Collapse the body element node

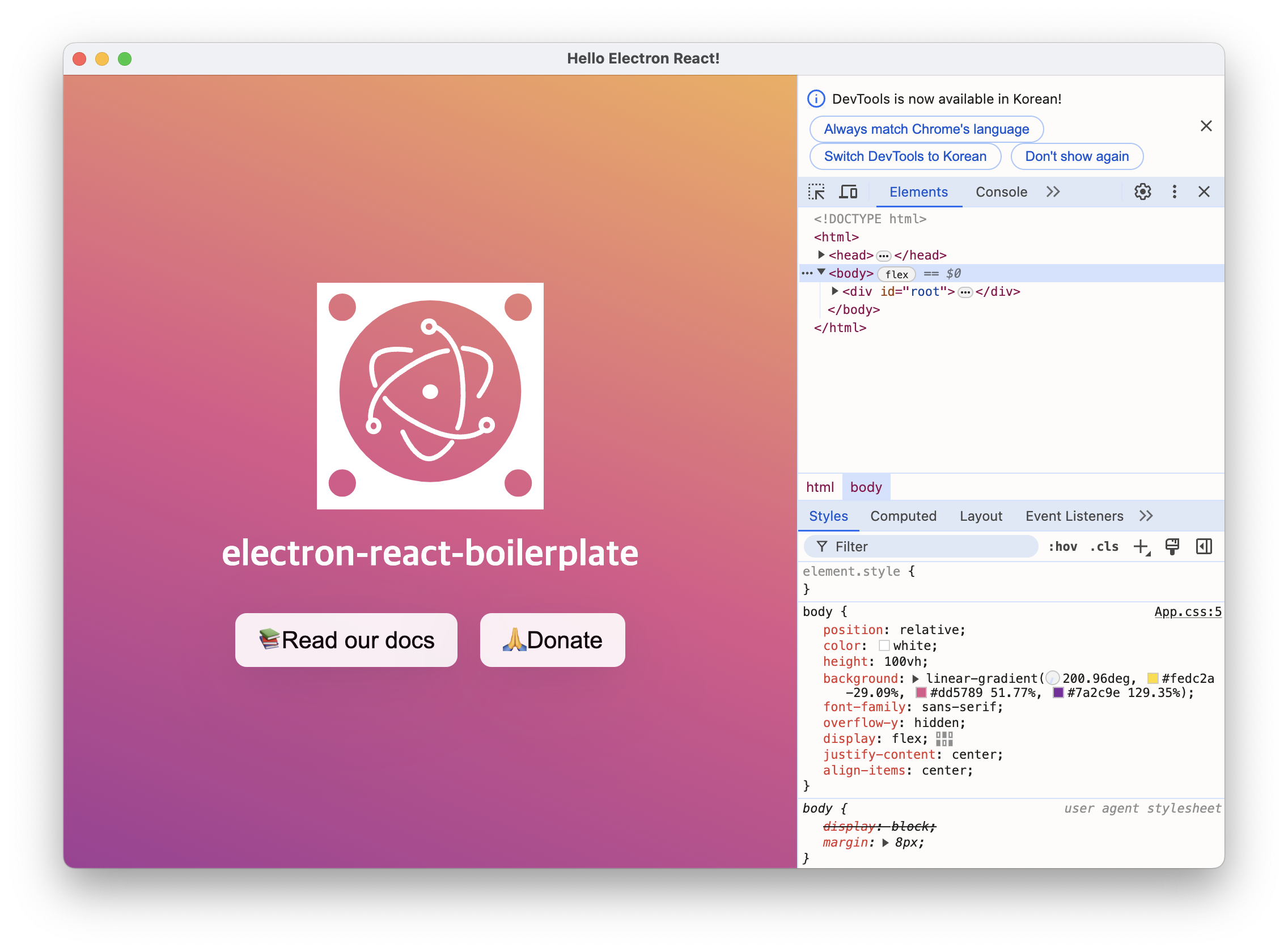click(x=821, y=273)
